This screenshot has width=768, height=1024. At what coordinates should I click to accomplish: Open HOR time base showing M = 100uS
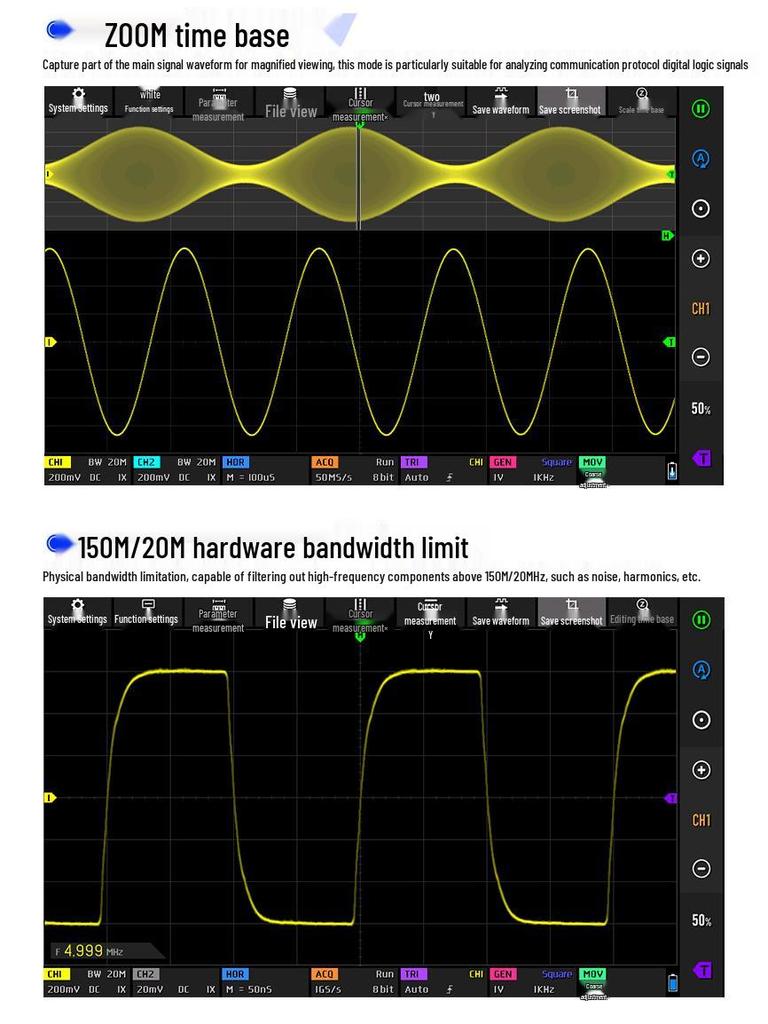(235, 462)
